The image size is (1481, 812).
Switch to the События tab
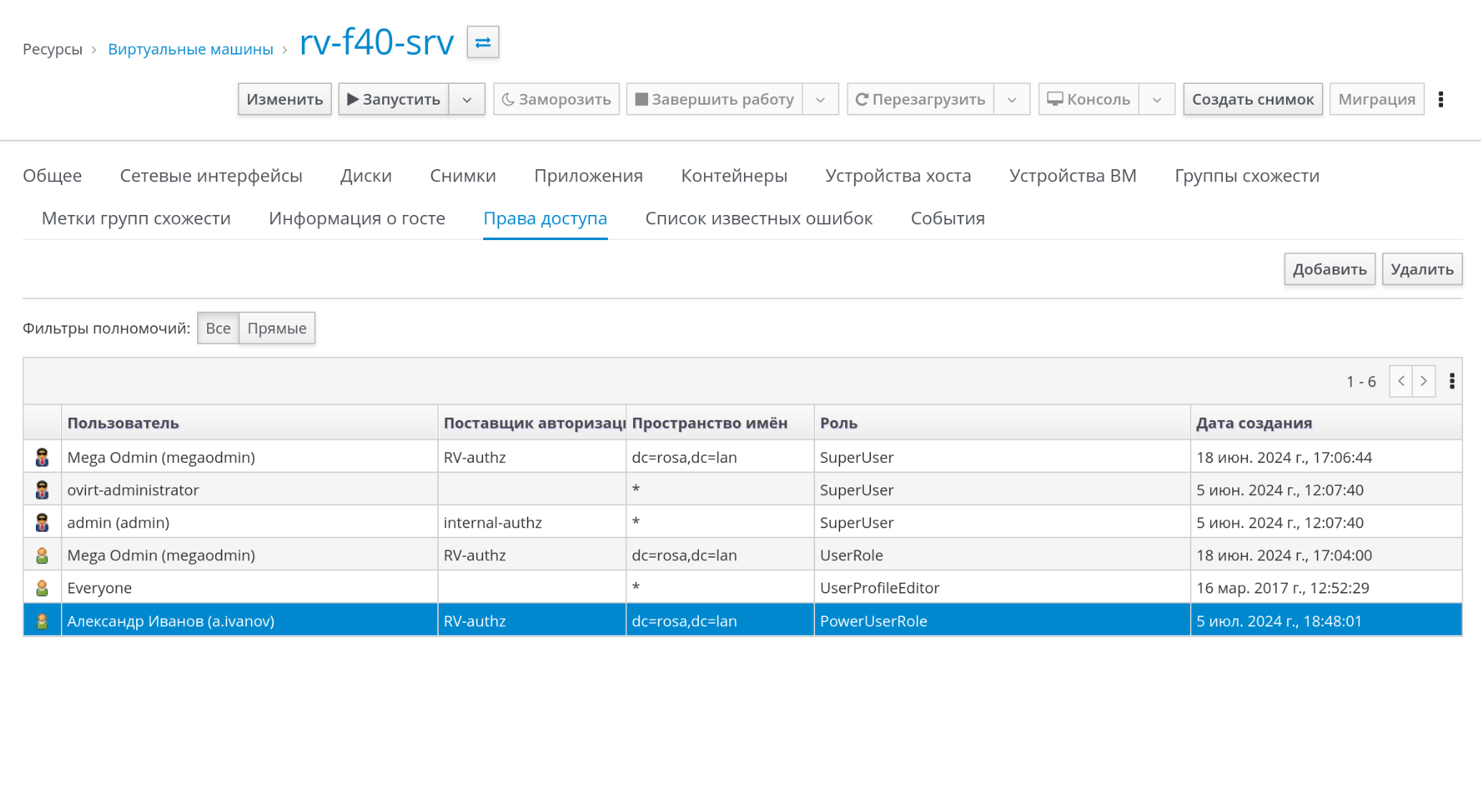coord(947,219)
